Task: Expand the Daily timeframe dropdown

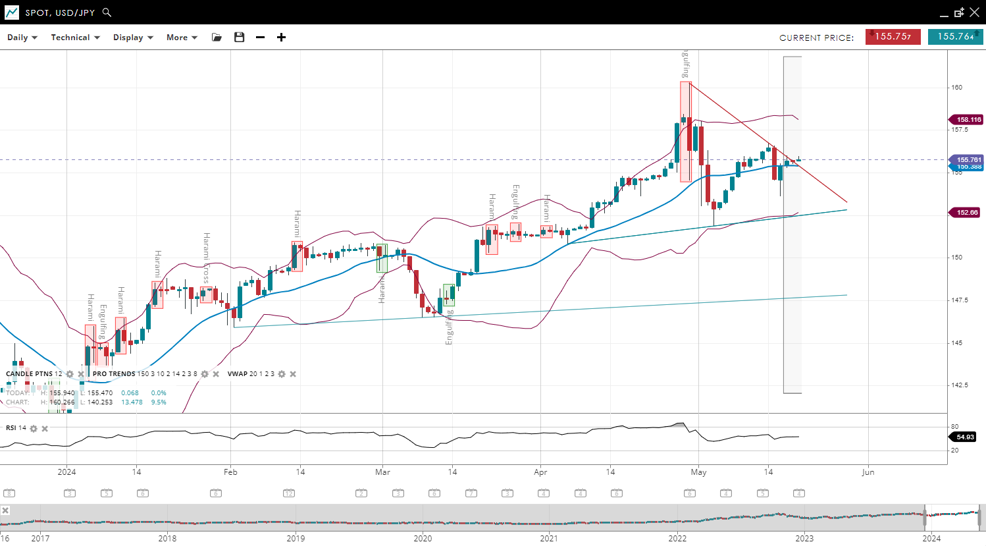Action: [22, 38]
